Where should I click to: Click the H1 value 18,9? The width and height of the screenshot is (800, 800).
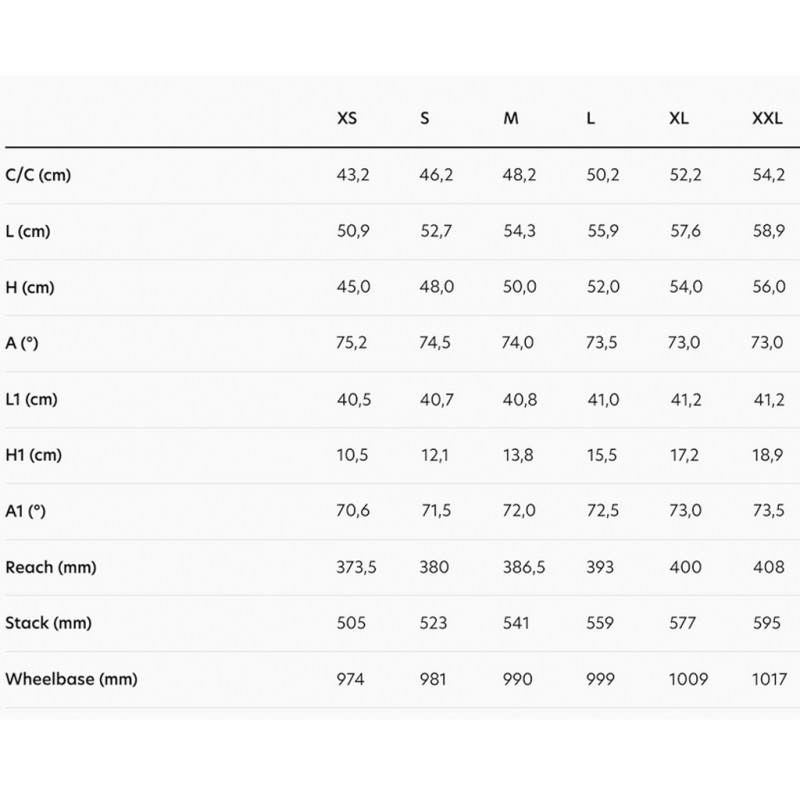[767, 455]
